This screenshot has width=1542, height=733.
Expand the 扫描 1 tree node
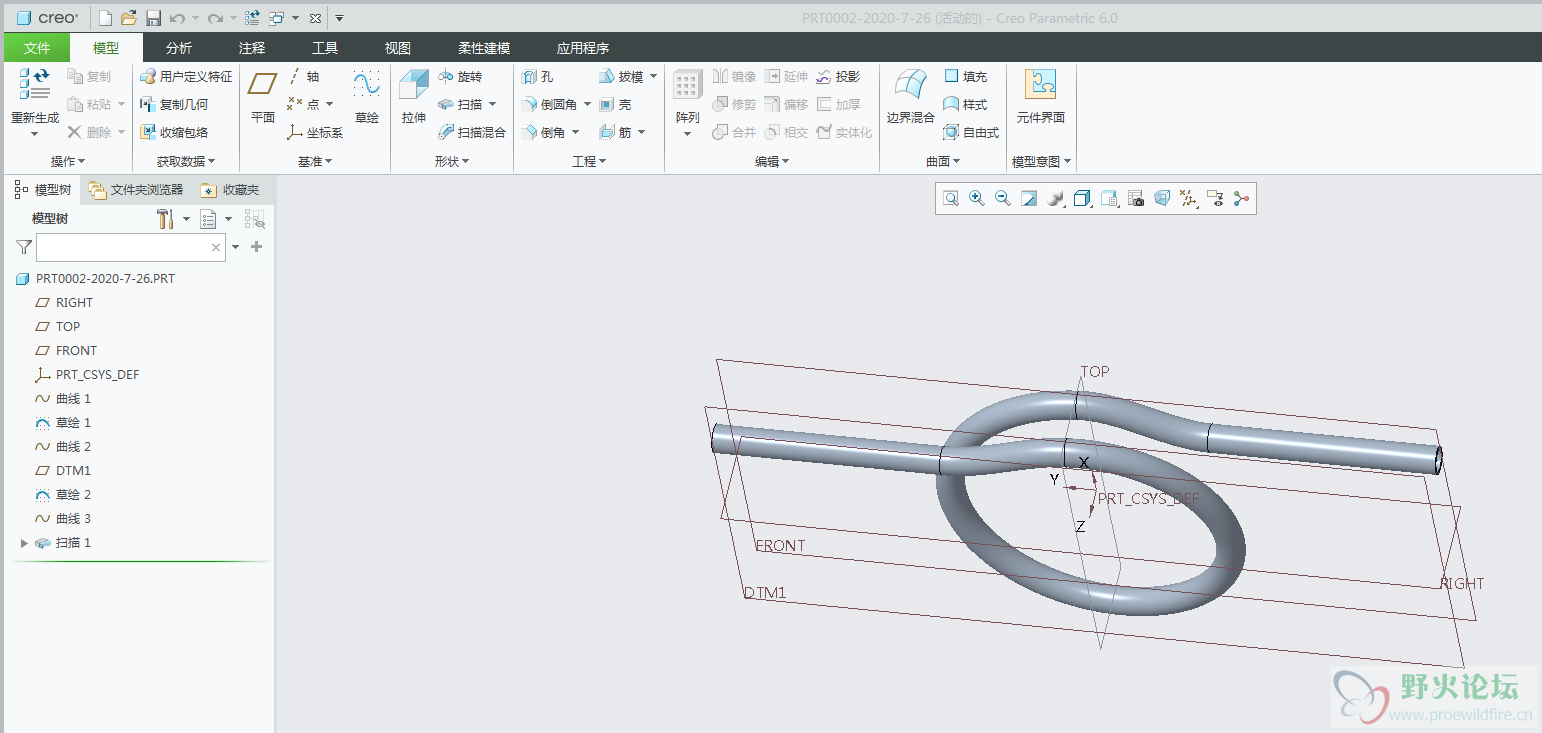click(25, 543)
